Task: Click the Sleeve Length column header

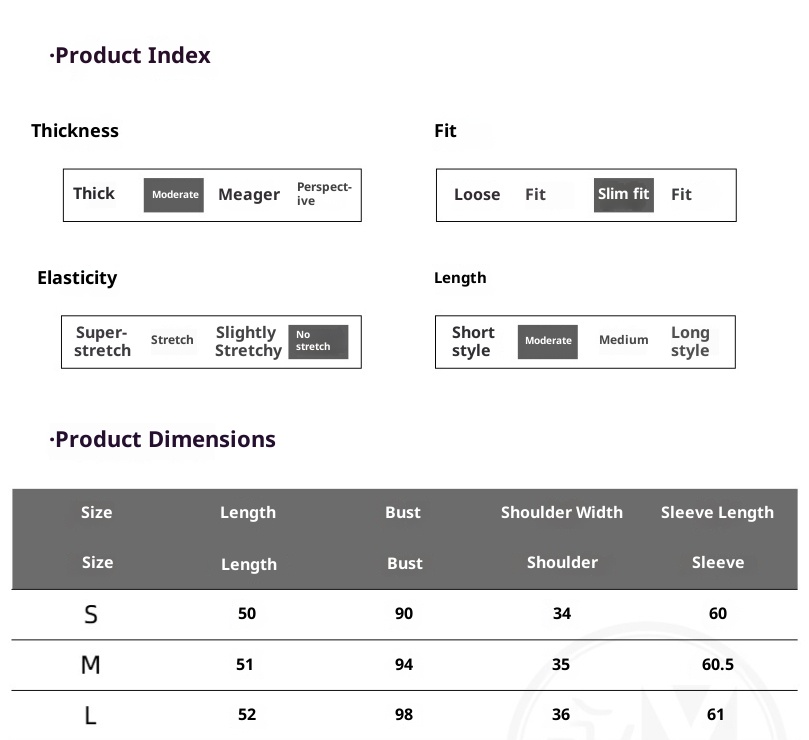Action: pyautogui.click(x=717, y=512)
